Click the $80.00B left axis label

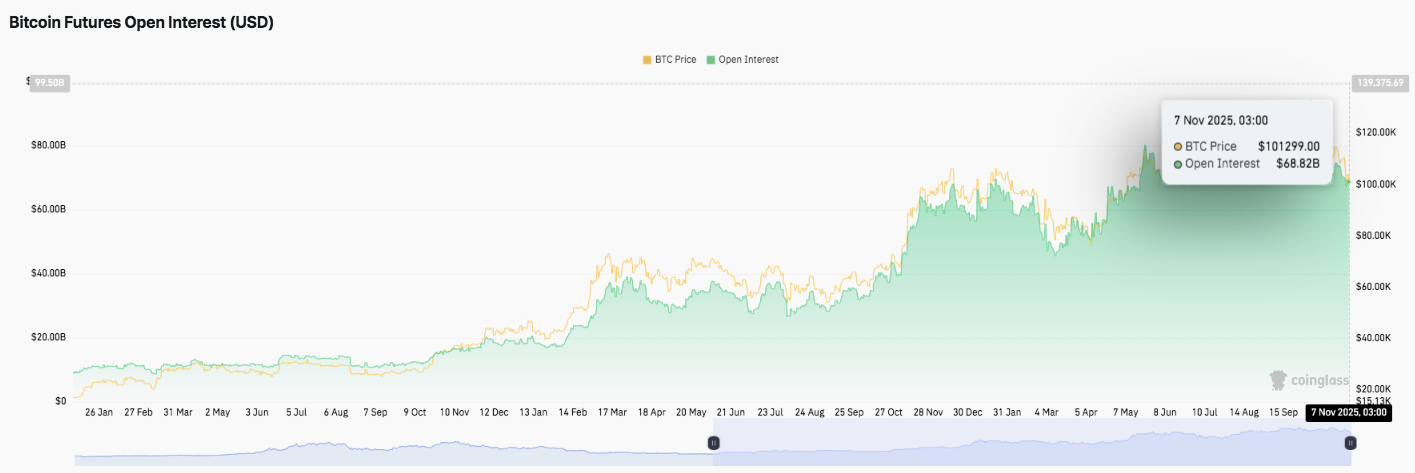coord(48,145)
